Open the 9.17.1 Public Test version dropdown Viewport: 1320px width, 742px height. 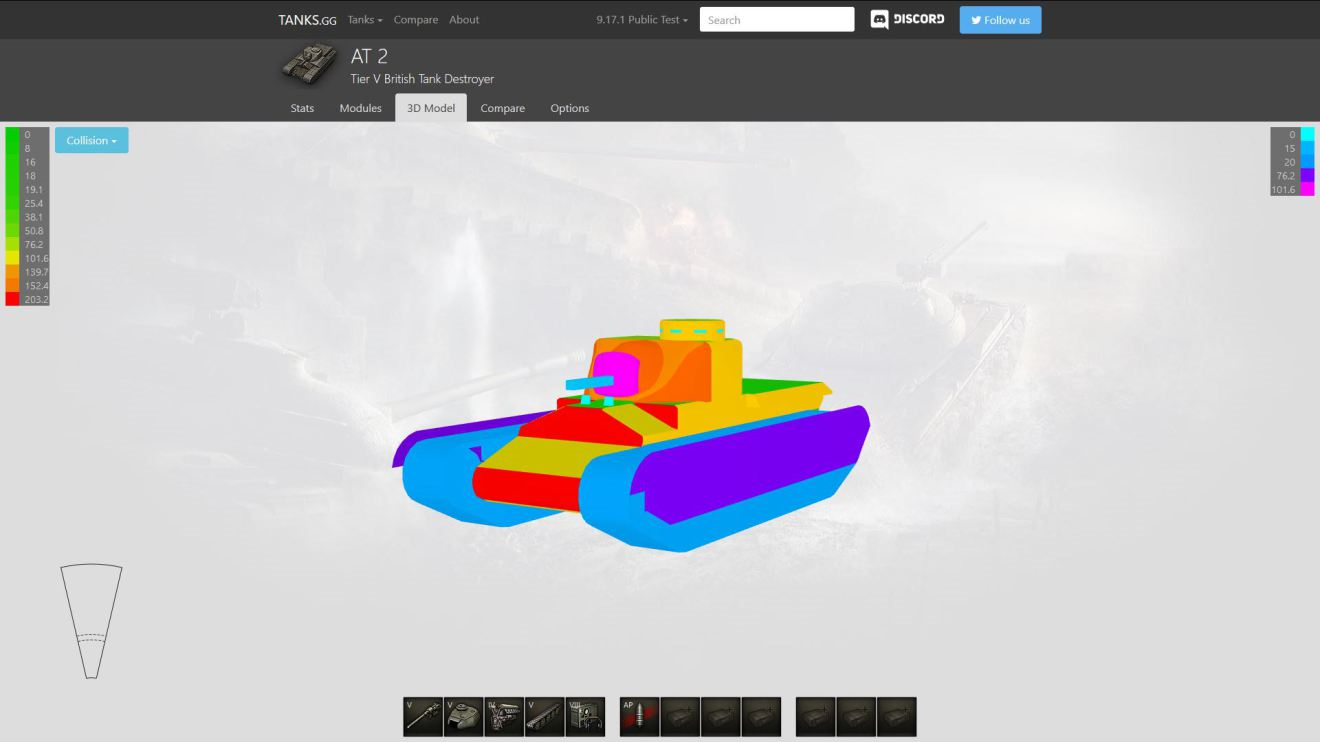click(x=642, y=20)
